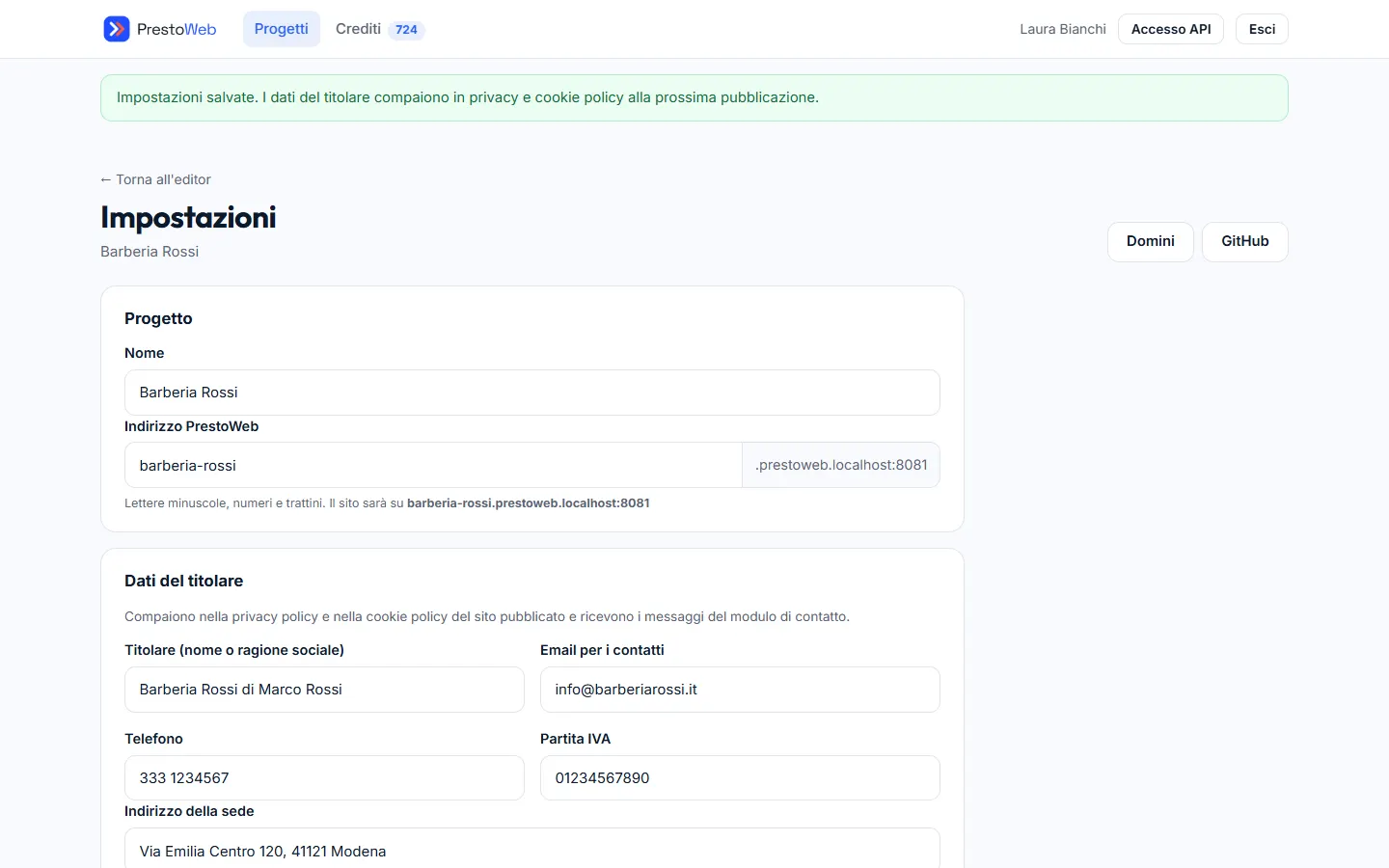Click the Compaiono nella privacy policy description
1389x868 pixels.
(487, 616)
